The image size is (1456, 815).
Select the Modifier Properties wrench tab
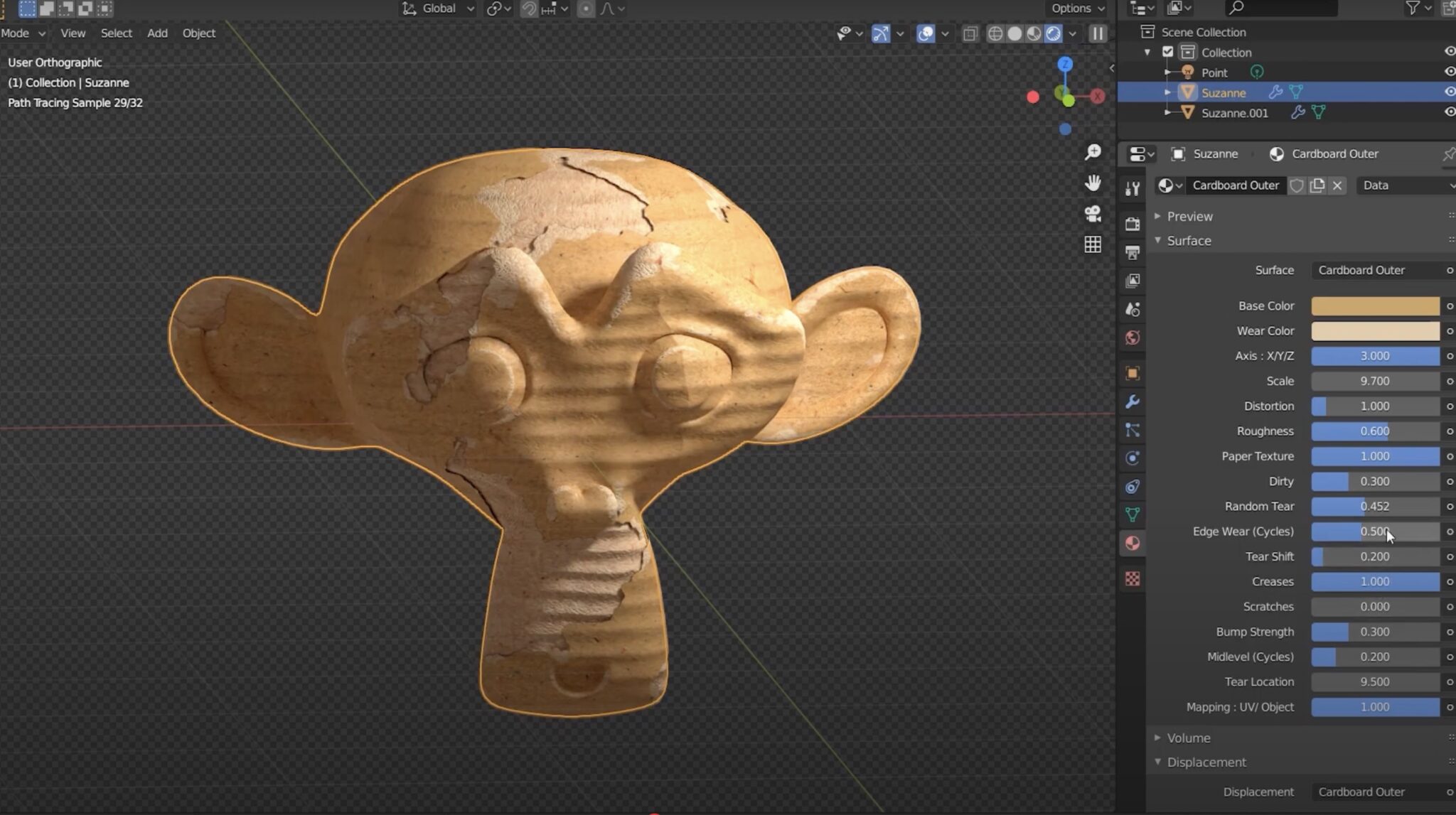1132,402
